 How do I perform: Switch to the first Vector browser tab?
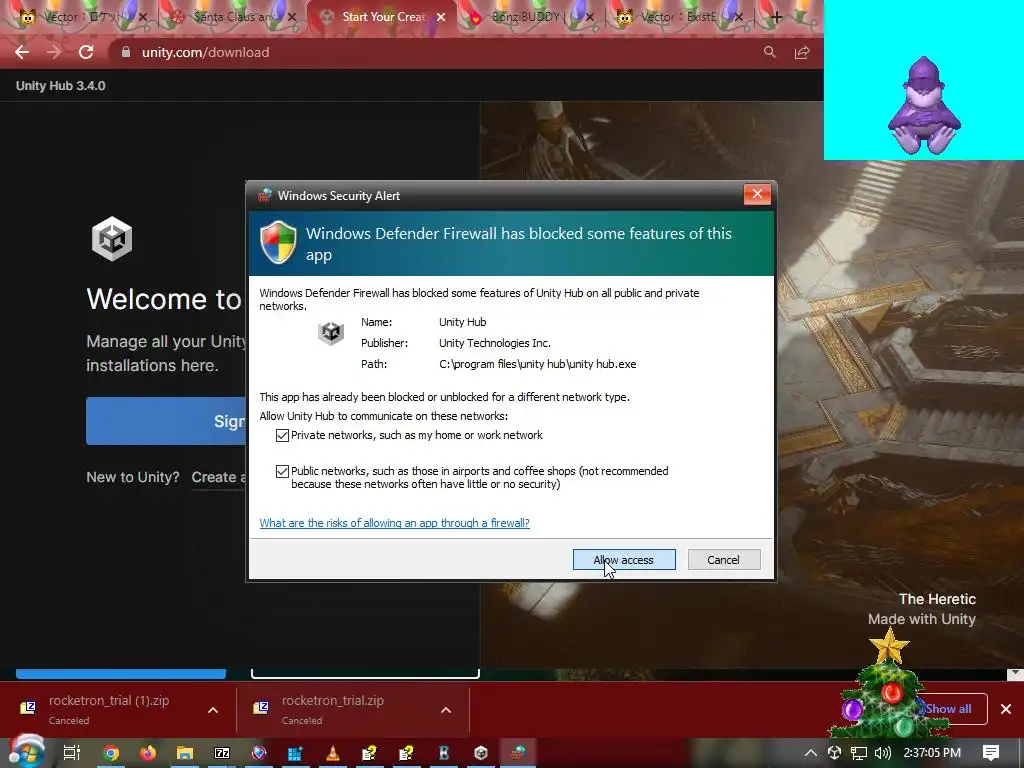click(80, 17)
